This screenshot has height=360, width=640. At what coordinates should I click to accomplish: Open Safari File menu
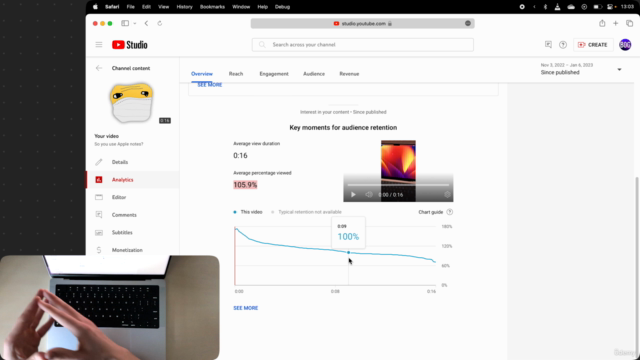[x=130, y=7]
